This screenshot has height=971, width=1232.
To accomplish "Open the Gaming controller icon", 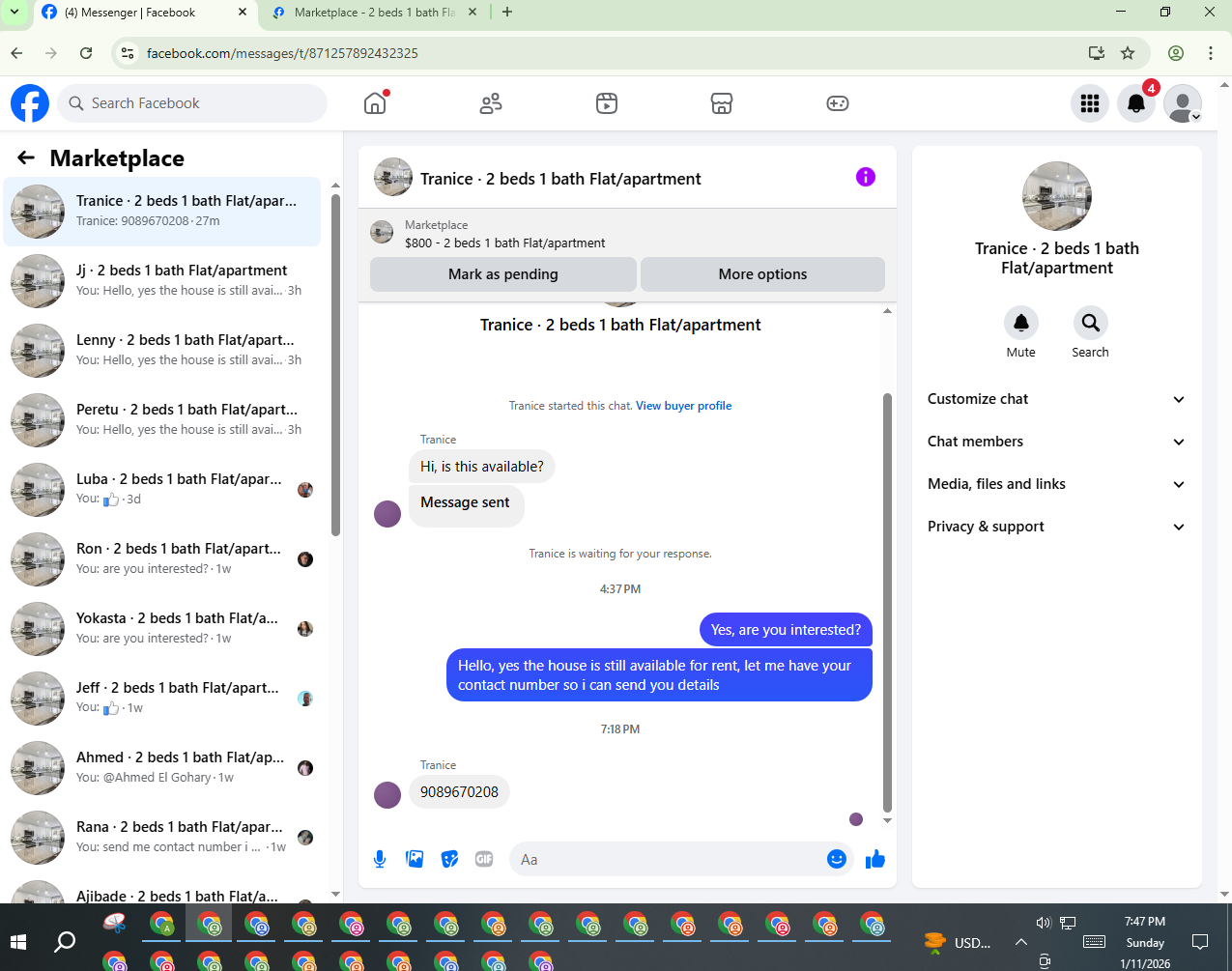I will 838,103.
